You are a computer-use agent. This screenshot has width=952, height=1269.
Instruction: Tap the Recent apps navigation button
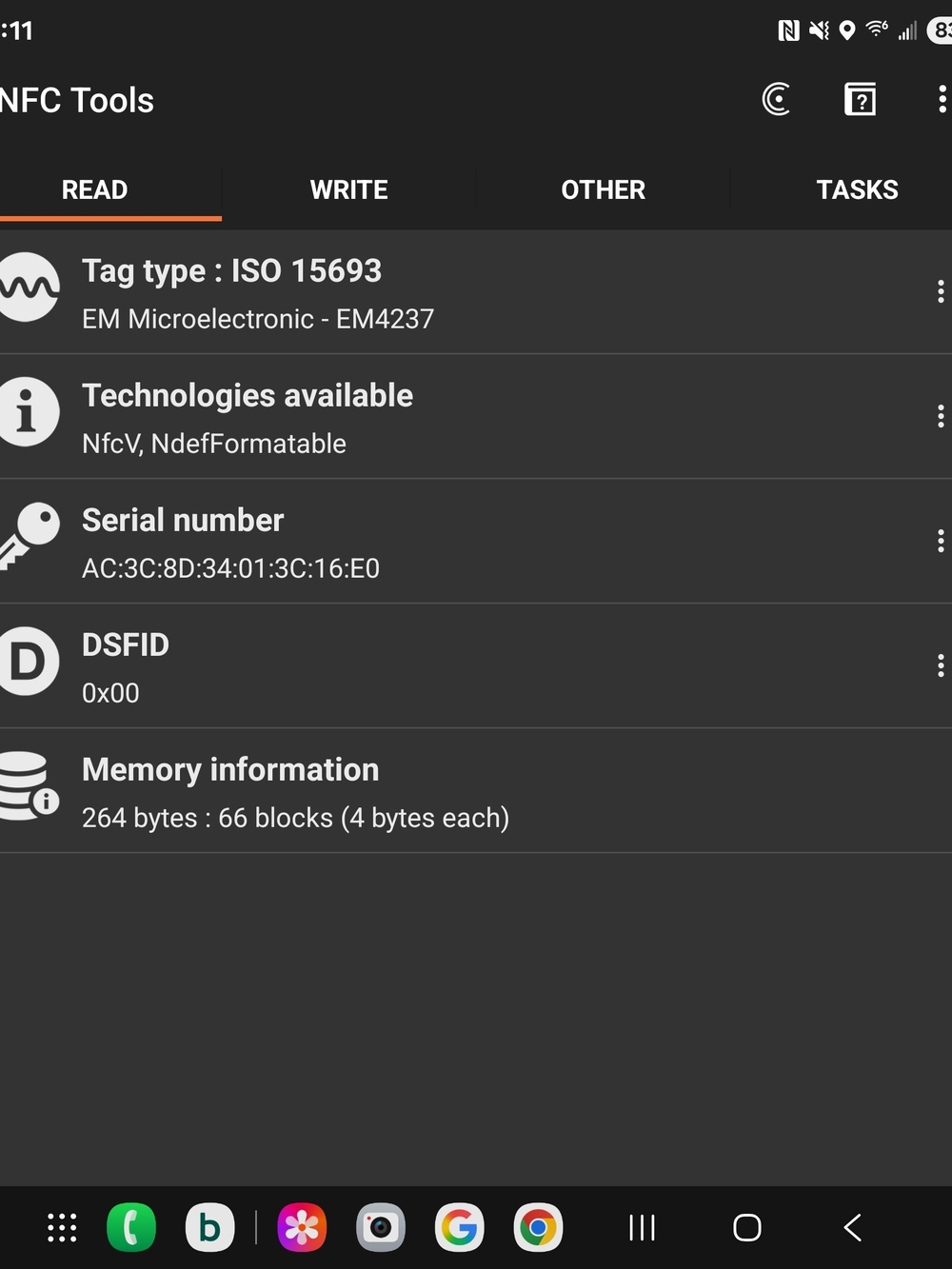point(643,1227)
